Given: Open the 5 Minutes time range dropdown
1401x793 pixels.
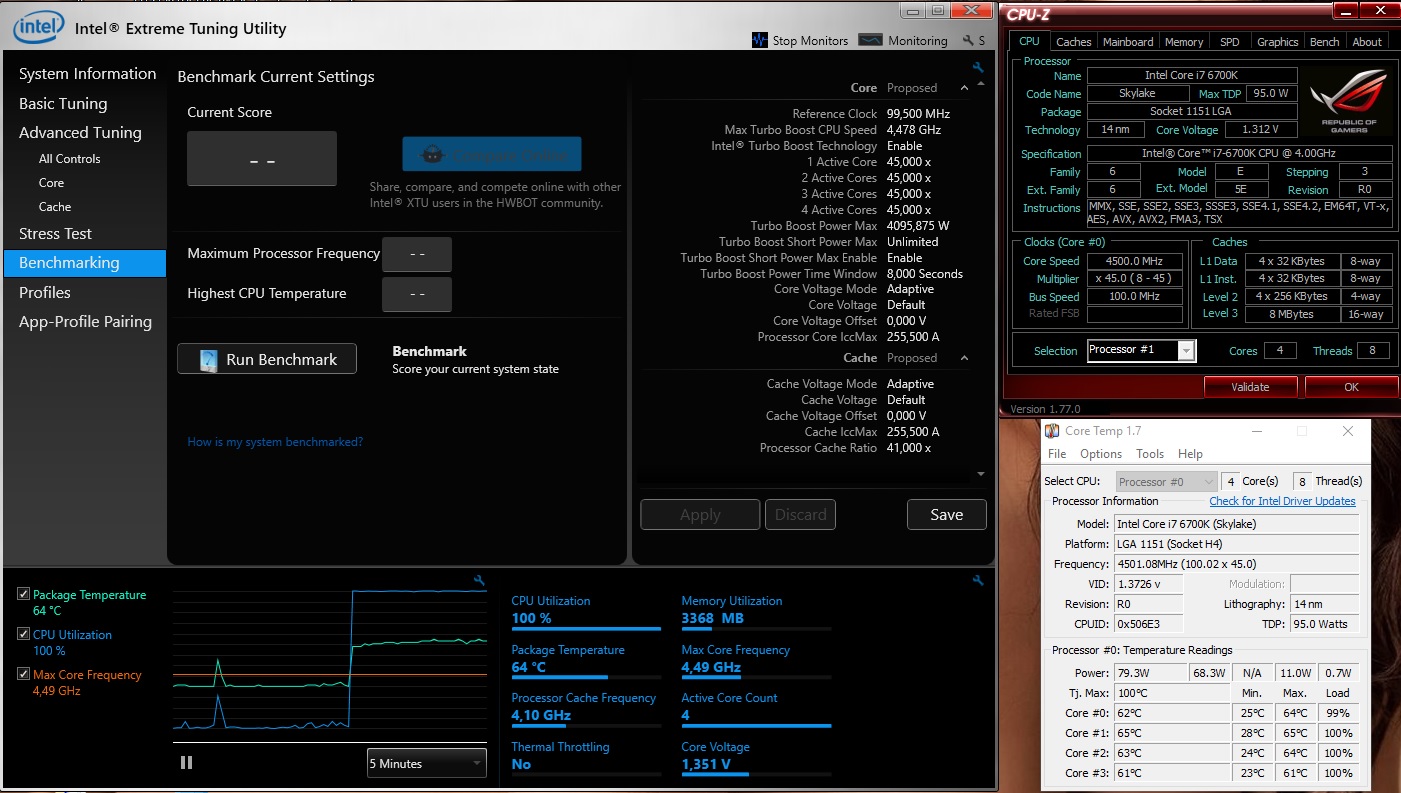Looking at the screenshot, I should click(x=426, y=763).
